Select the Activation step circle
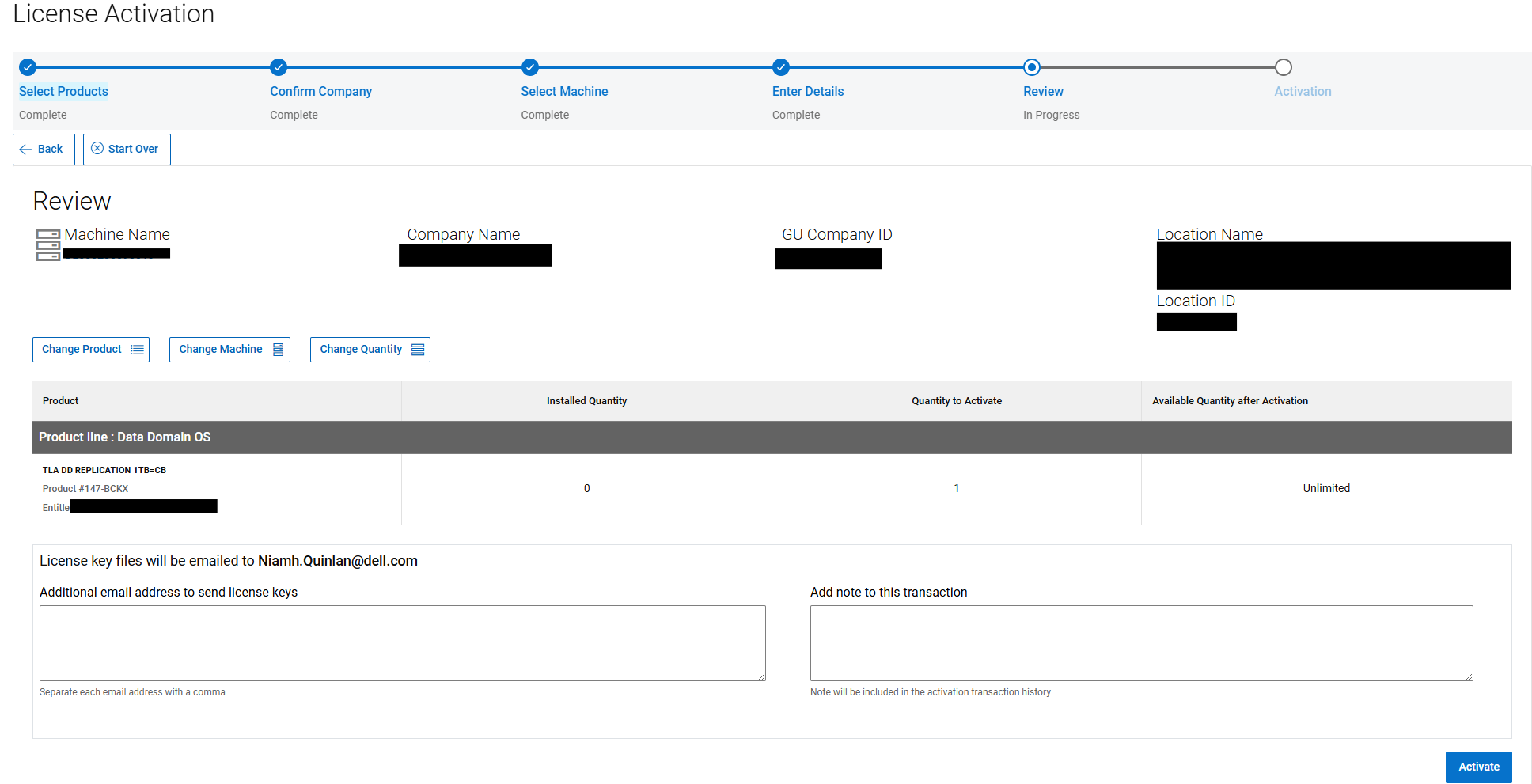This screenshot has height=784, width=1532. pyautogui.click(x=1283, y=67)
